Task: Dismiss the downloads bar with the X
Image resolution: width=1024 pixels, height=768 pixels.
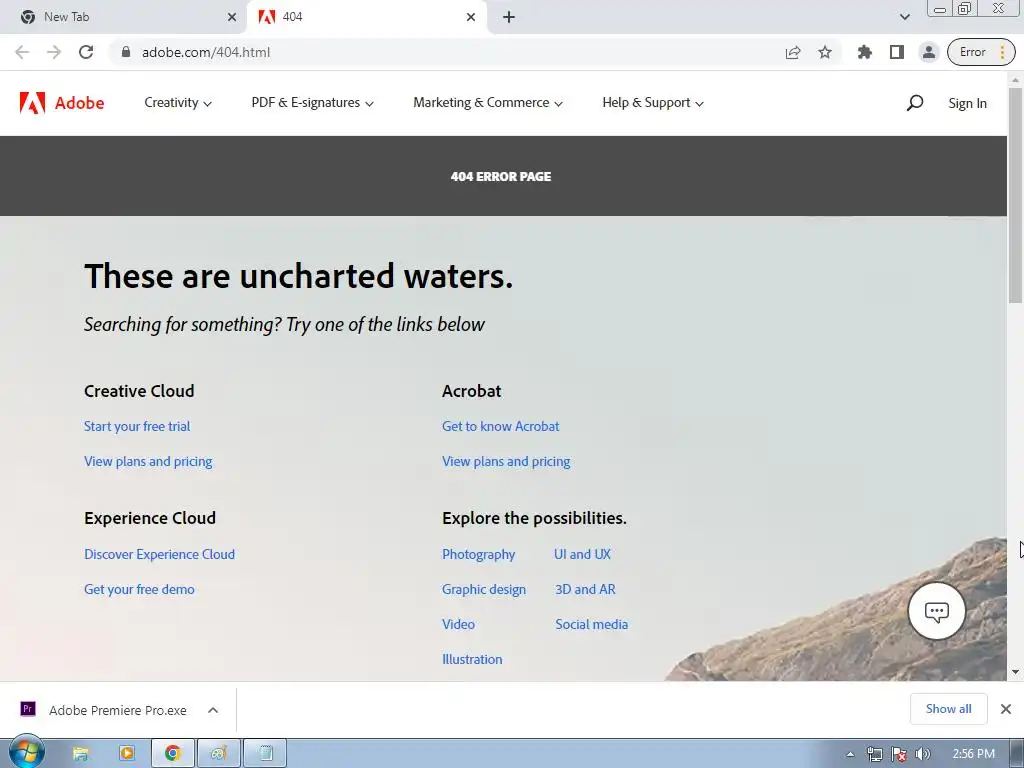Action: (1006, 709)
